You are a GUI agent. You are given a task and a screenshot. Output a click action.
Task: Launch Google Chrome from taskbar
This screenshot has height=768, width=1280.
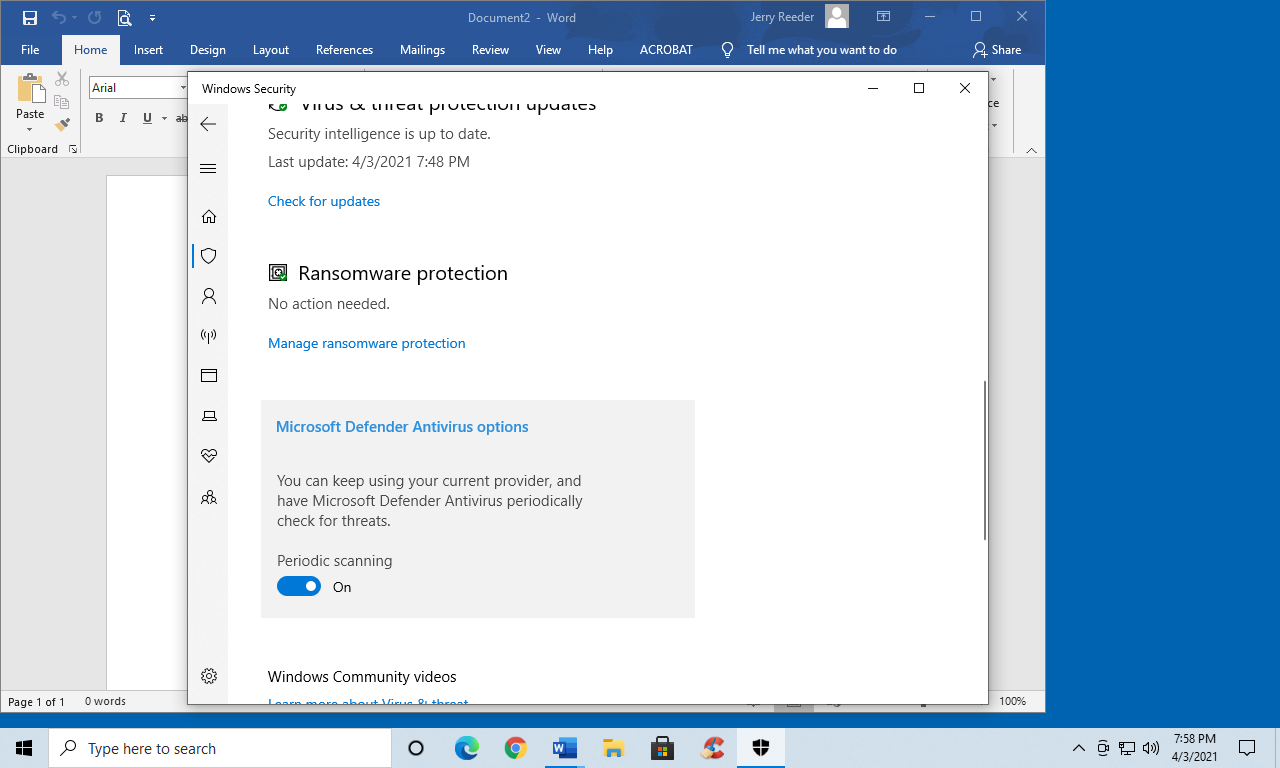point(516,748)
